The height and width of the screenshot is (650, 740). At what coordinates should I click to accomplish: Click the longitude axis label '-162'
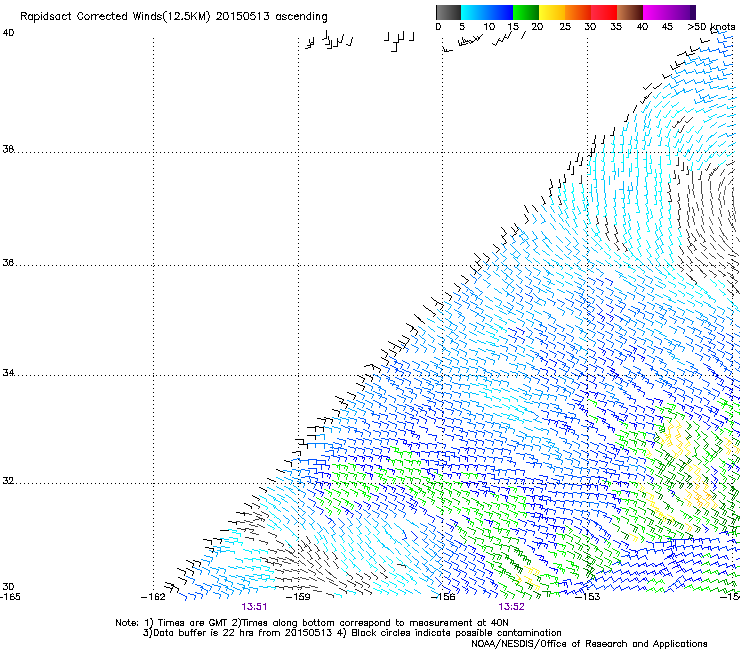pyautogui.click(x=153, y=597)
